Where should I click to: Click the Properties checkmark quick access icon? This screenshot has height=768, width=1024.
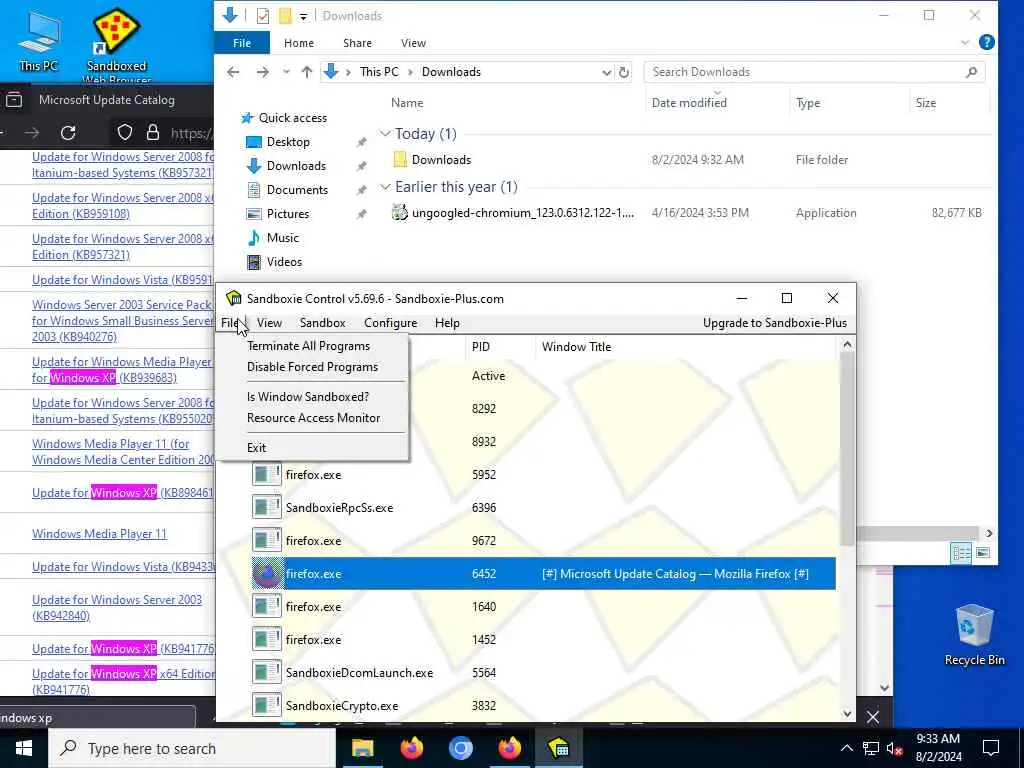click(263, 16)
